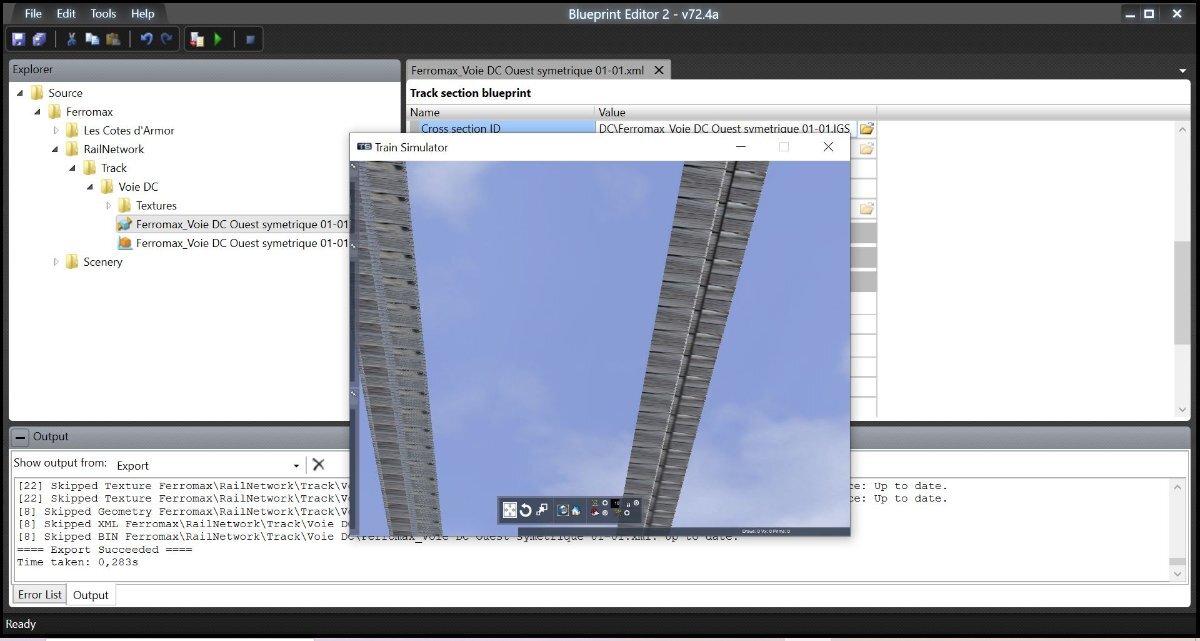Select the blueprint XML file icon in Explorer
Viewport: 1200px width, 641px height.
[125, 224]
